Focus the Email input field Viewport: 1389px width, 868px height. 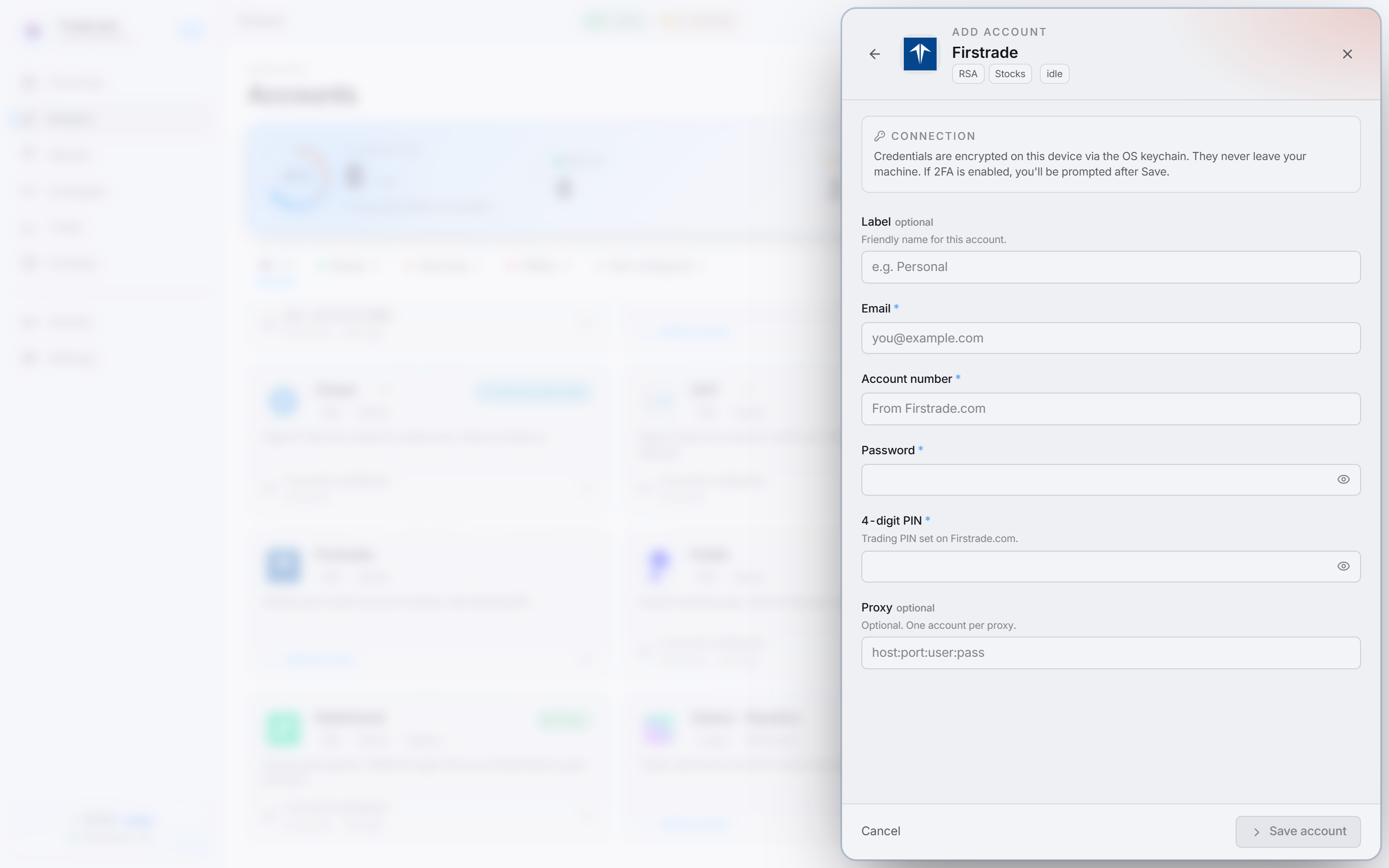click(1111, 338)
